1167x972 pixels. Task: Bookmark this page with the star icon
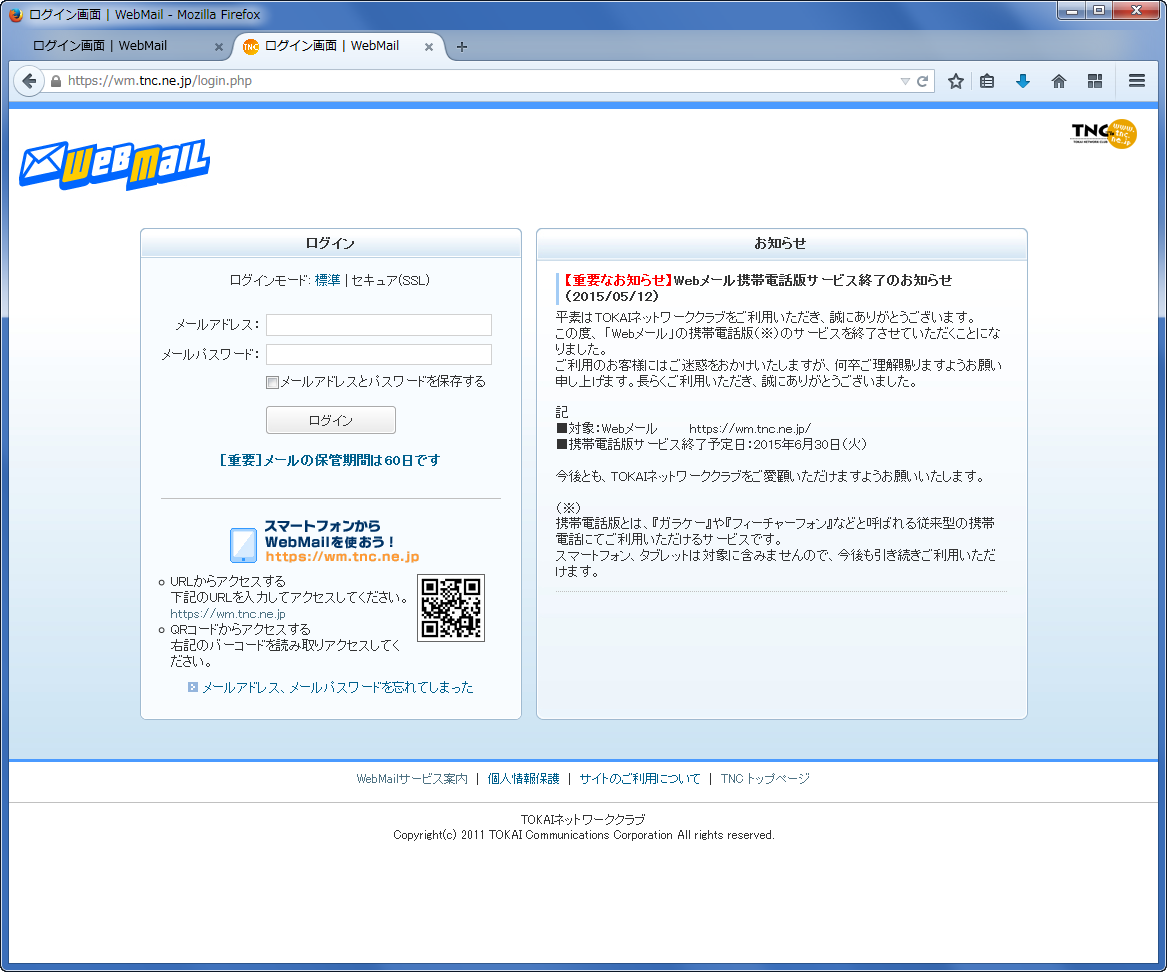[956, 81]
